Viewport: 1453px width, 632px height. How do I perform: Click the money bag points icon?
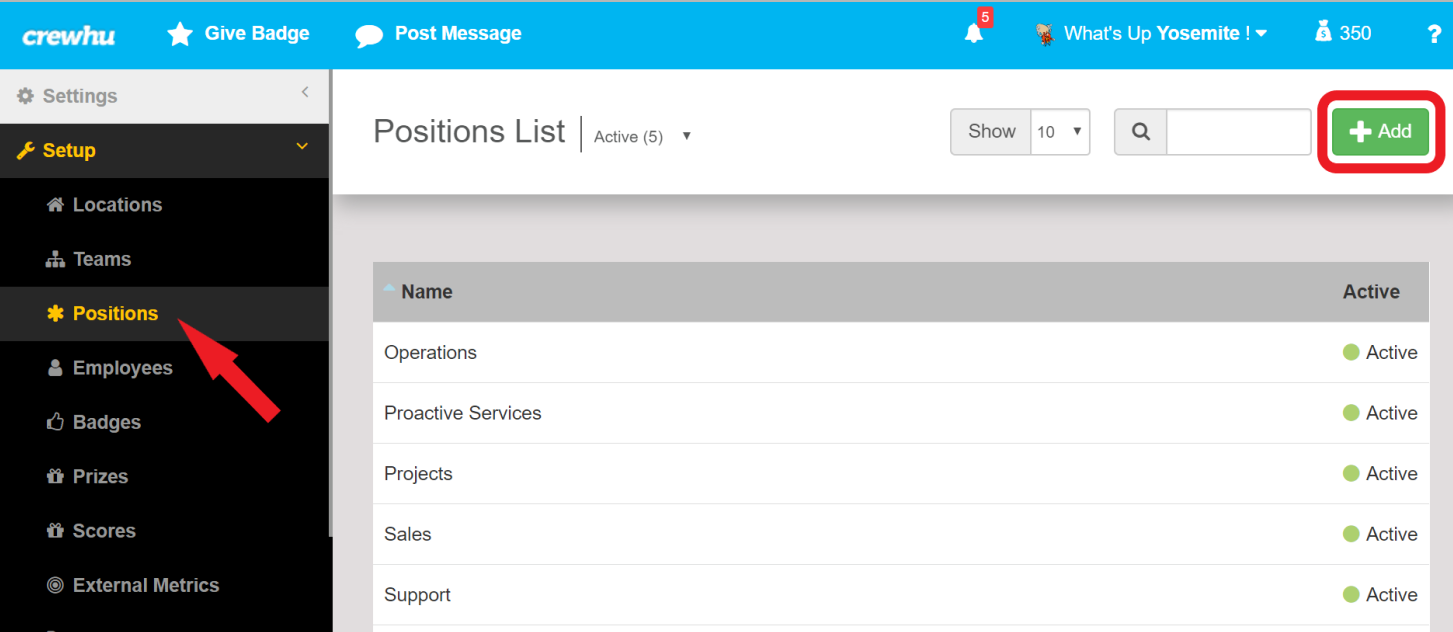click(x=1324, y=32)
